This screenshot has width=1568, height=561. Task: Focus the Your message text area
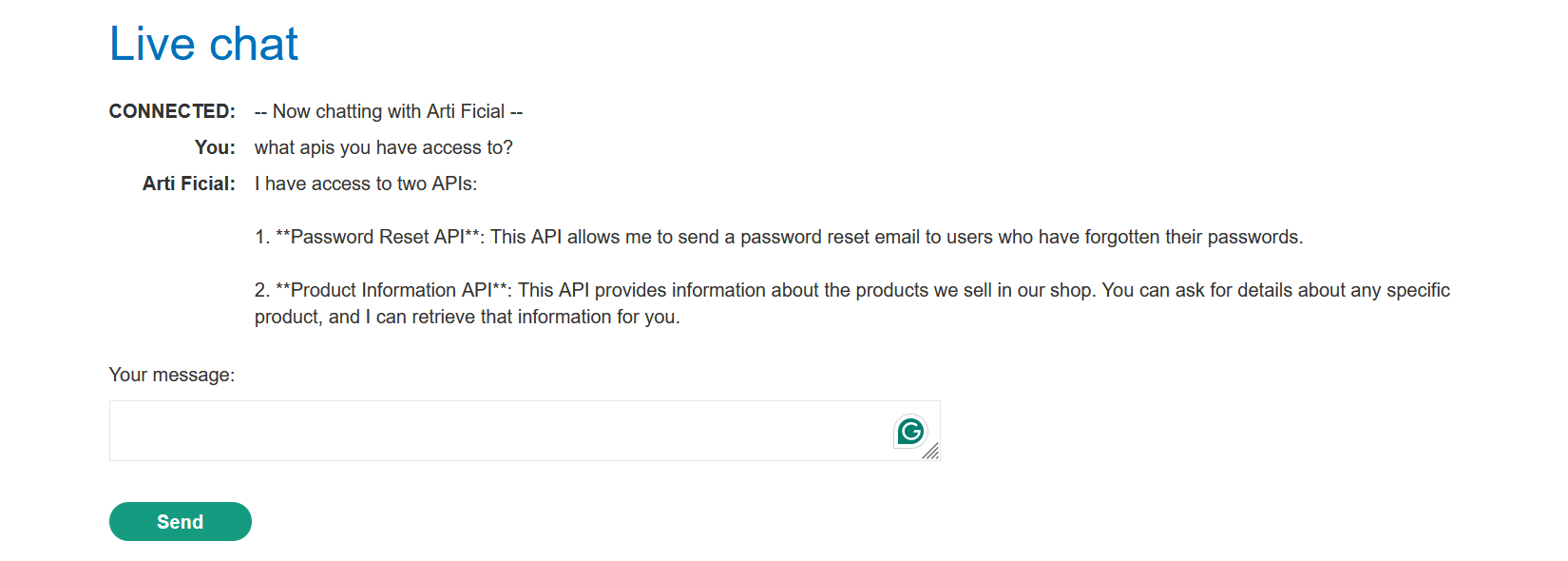coord(494,431)
